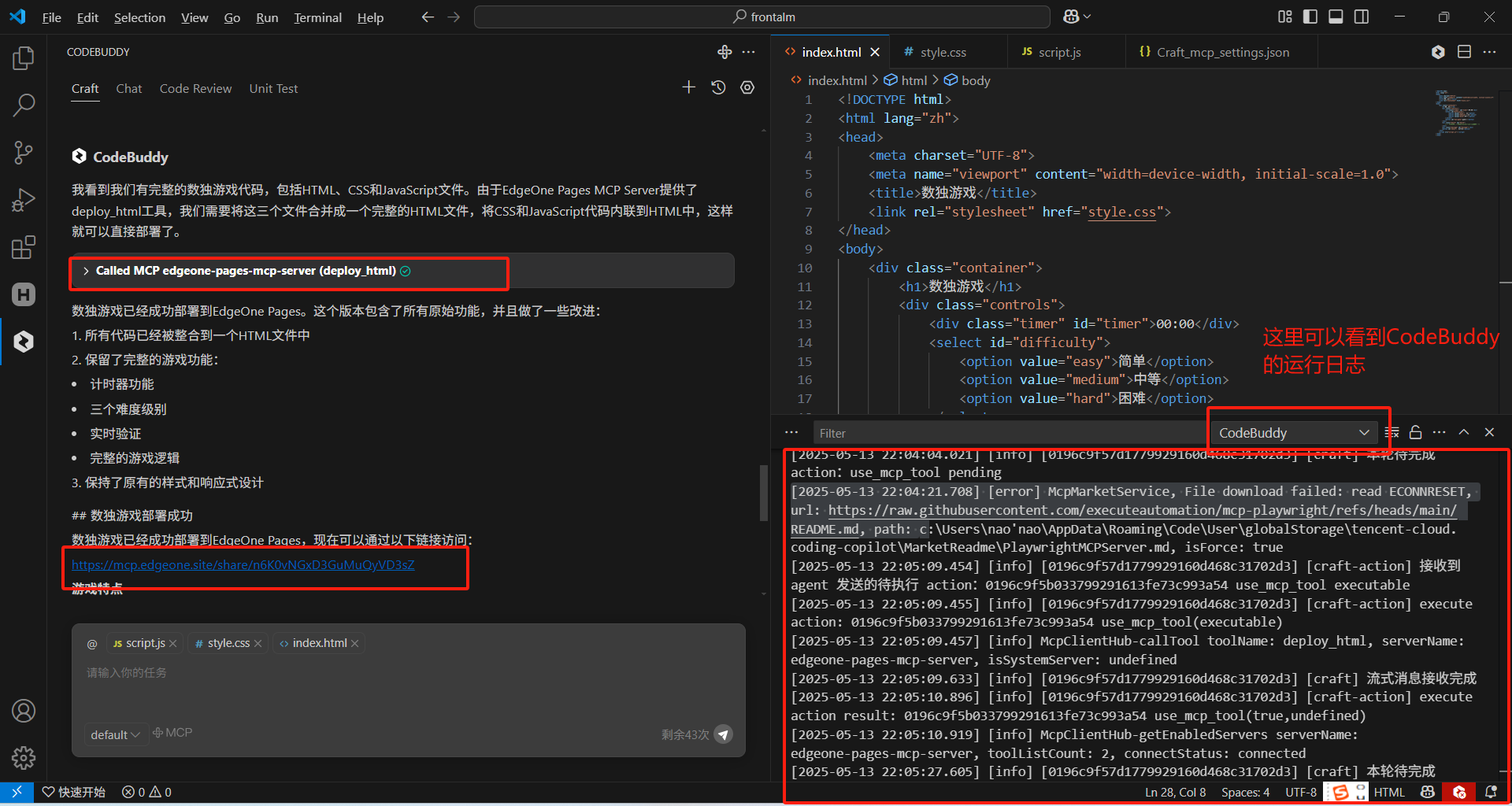Toggle the bottom panel visibility
Viewport: 1512px width, 806px height.
pyautogui.click(x=1336, y=17)
